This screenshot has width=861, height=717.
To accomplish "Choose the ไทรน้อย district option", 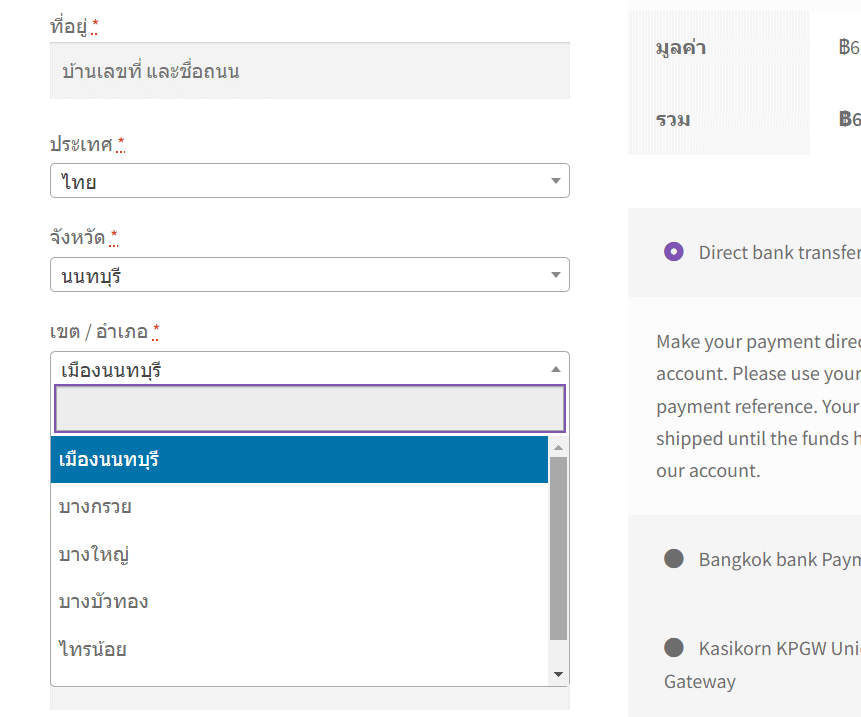I will click(x=299, y=649).
